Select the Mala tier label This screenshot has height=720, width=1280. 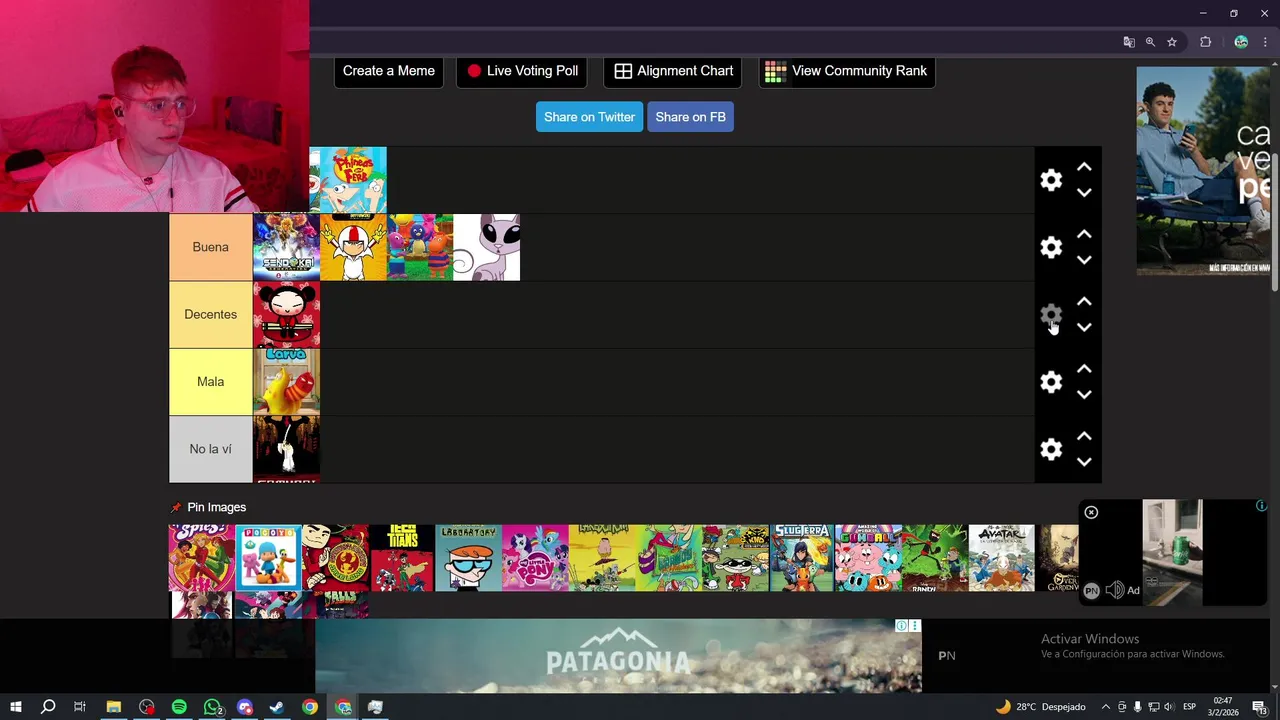[x=210, y=381]
